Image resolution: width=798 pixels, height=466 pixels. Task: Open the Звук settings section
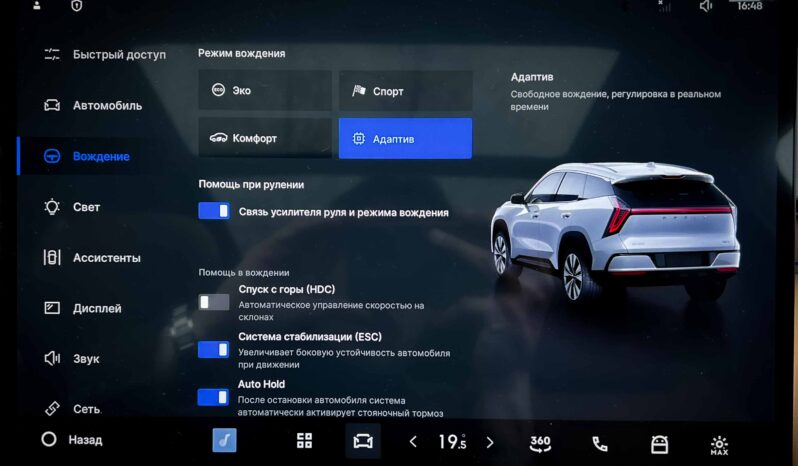tap(72, 359)
